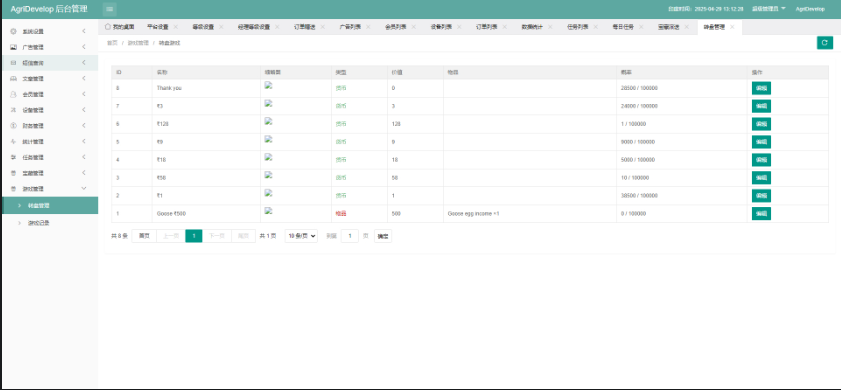841x390 pixels.
Task: Close the 任务列表 tab with its X
Action: tap(595, 27)
